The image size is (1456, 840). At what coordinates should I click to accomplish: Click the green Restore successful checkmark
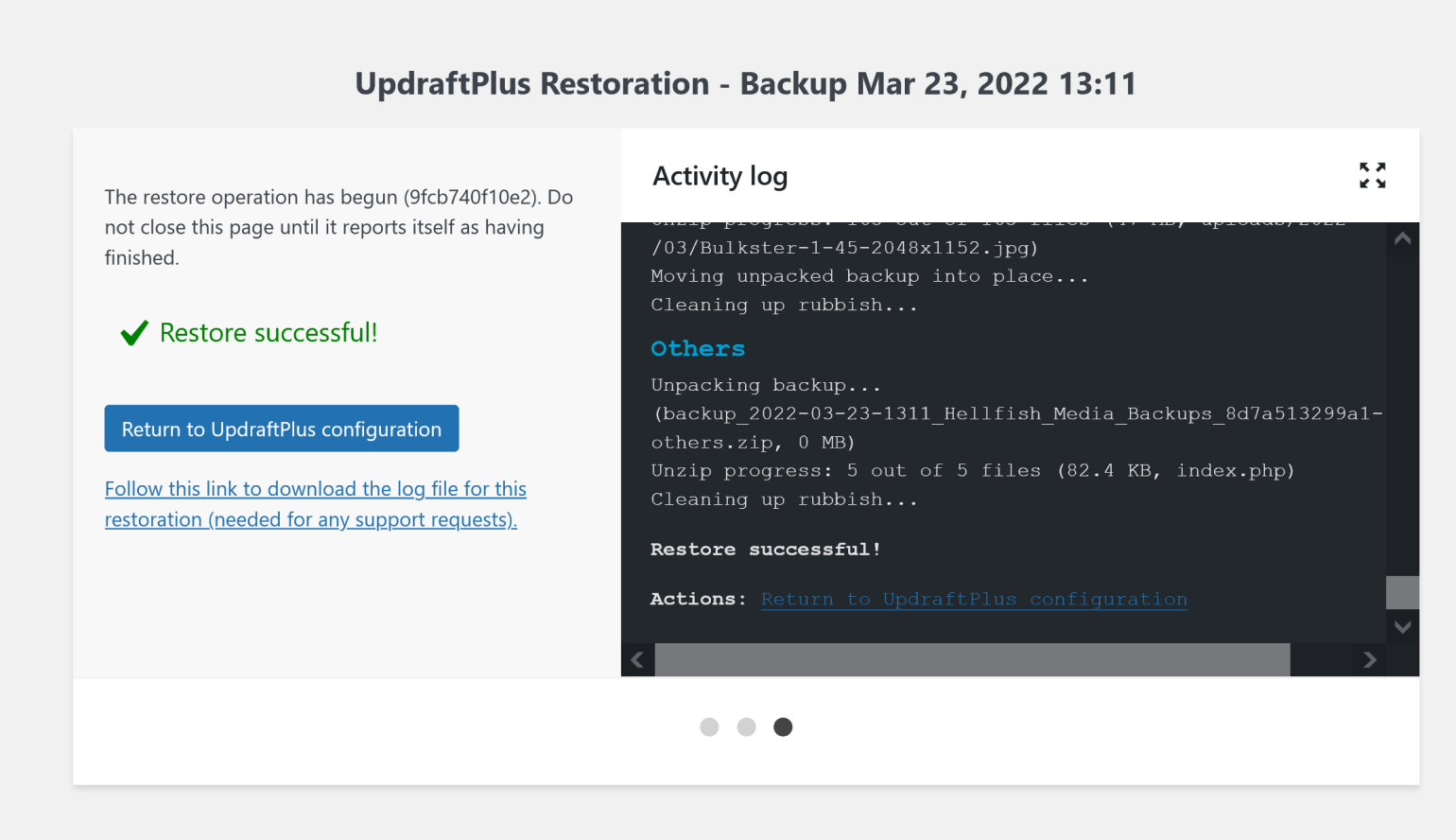click(x=134, y=333)
